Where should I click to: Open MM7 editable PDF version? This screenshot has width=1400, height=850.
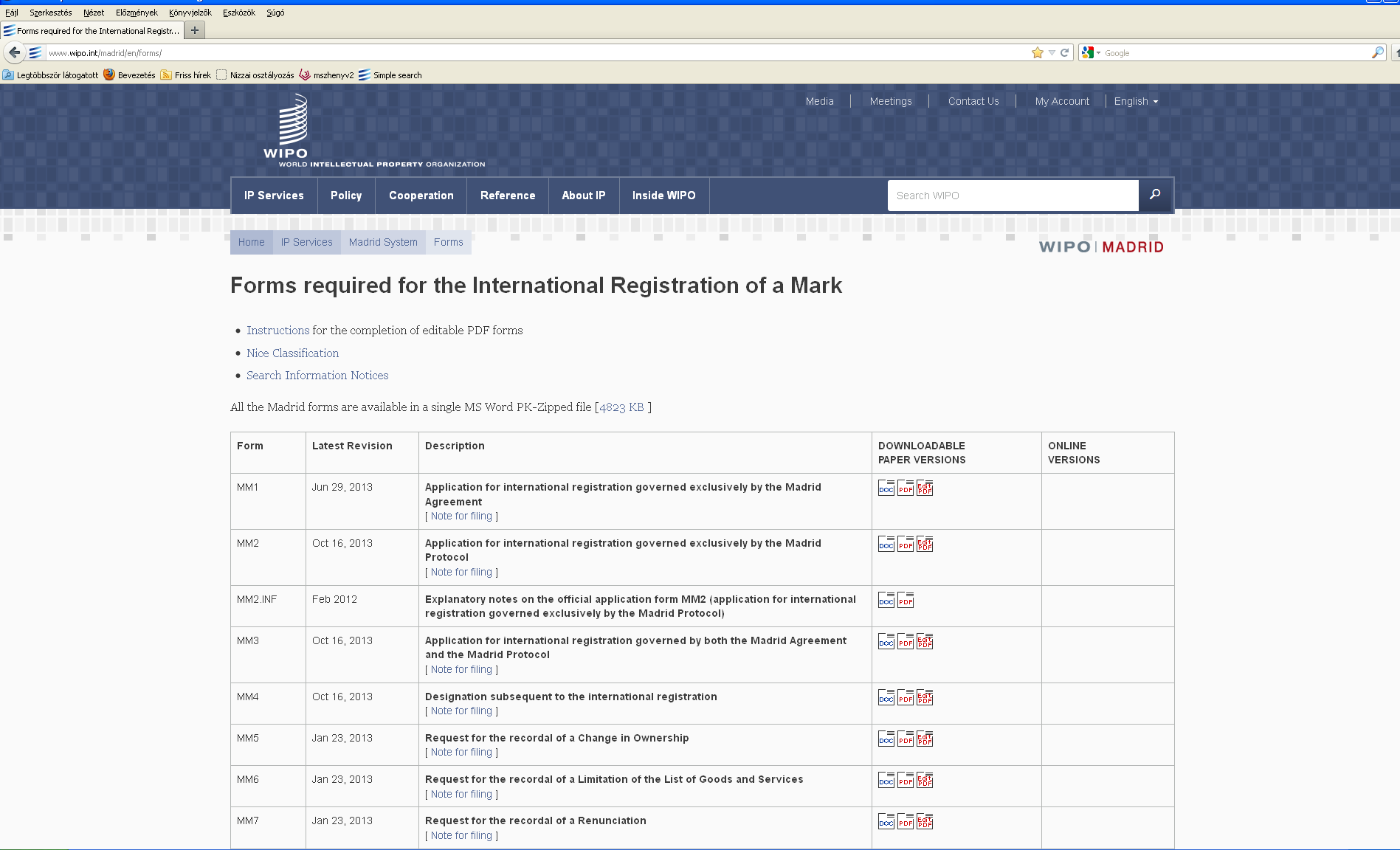(925, 821)
